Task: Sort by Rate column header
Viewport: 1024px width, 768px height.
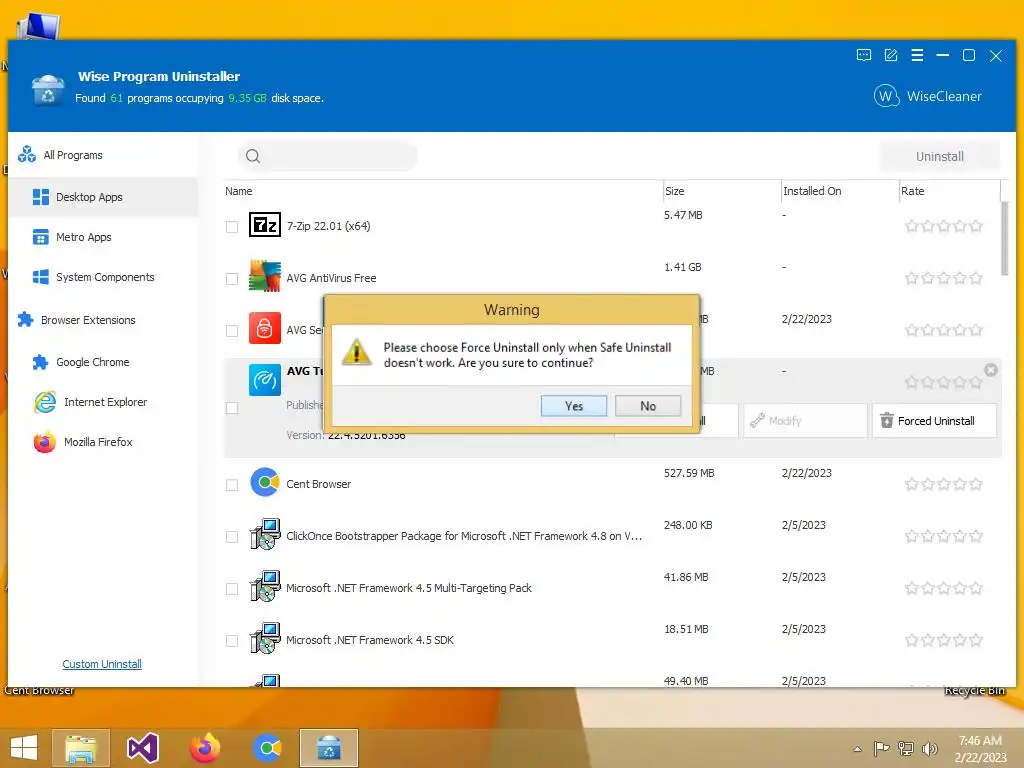Action: 912,191
